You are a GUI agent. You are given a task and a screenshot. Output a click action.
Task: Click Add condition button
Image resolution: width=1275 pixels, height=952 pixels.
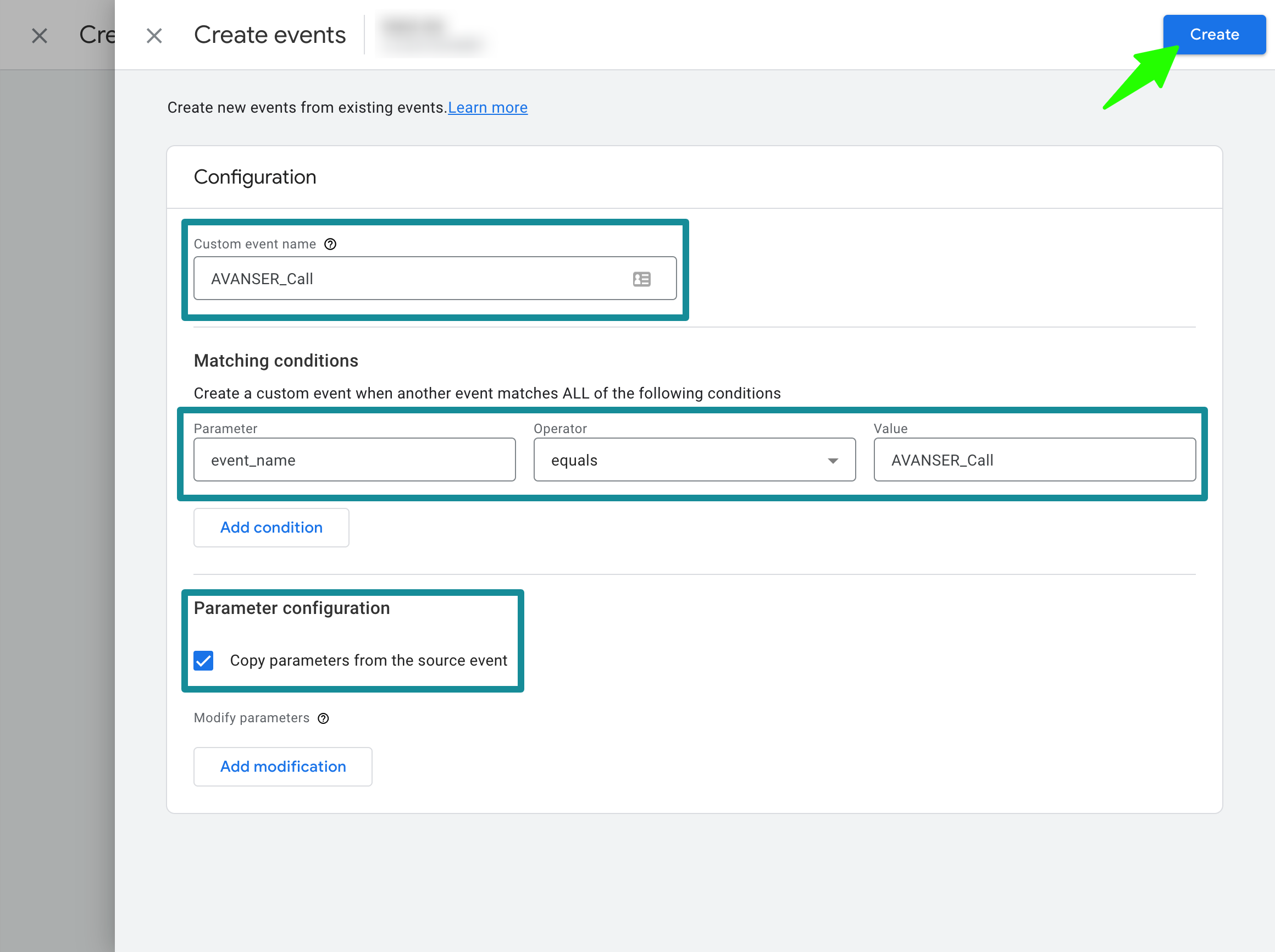tap(271, 527)
